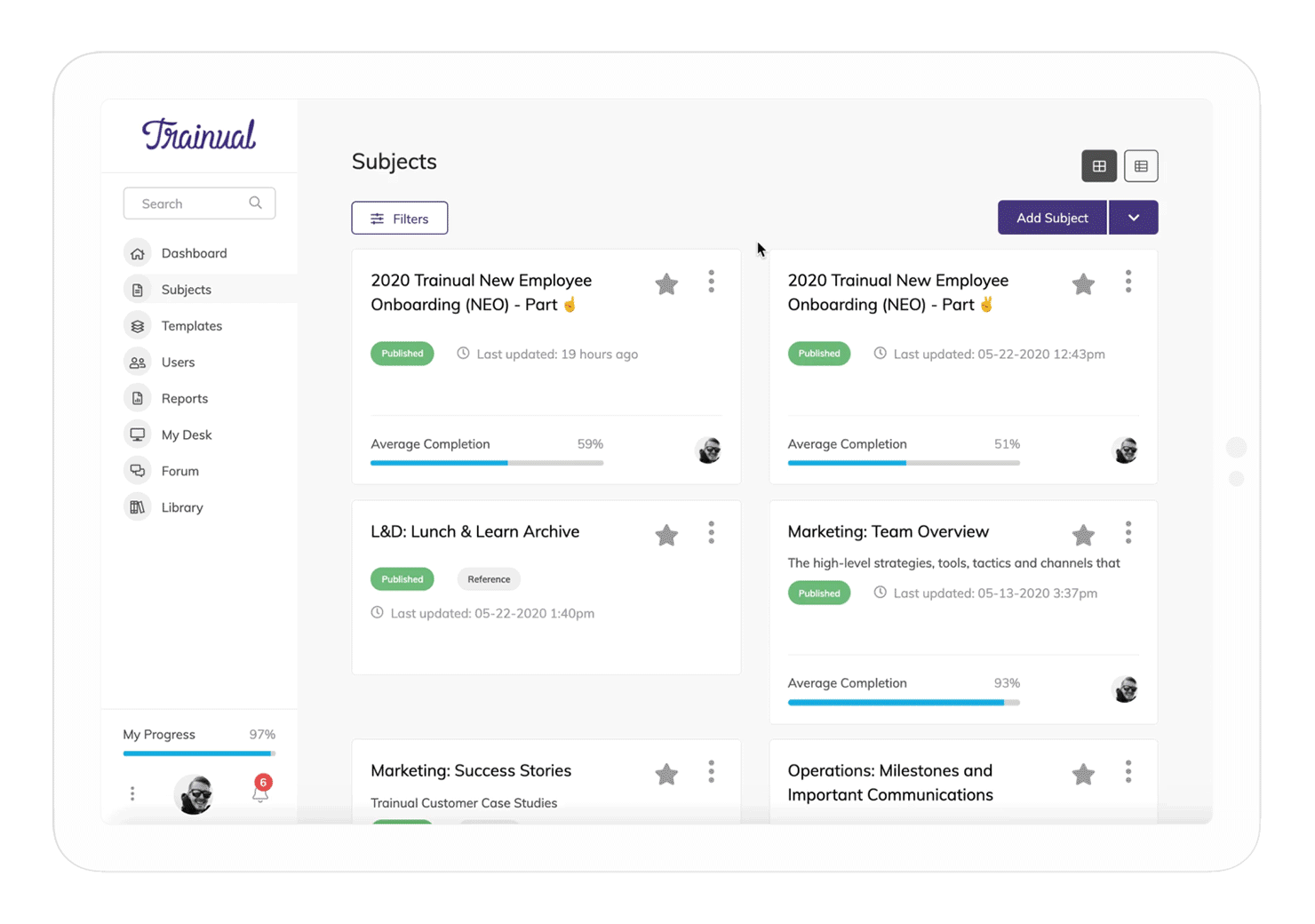Open My Desk in sidebar
This screenshot has height=924, width=1315.
187,434
